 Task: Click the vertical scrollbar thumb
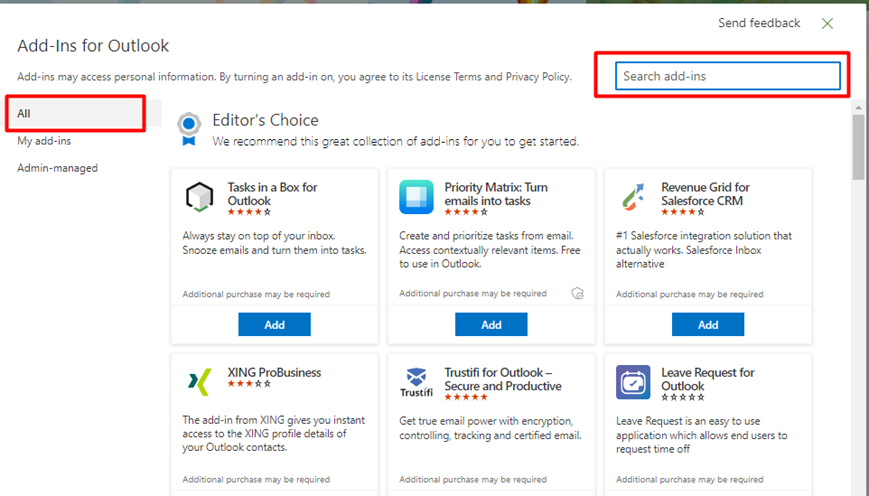point(858,147)
